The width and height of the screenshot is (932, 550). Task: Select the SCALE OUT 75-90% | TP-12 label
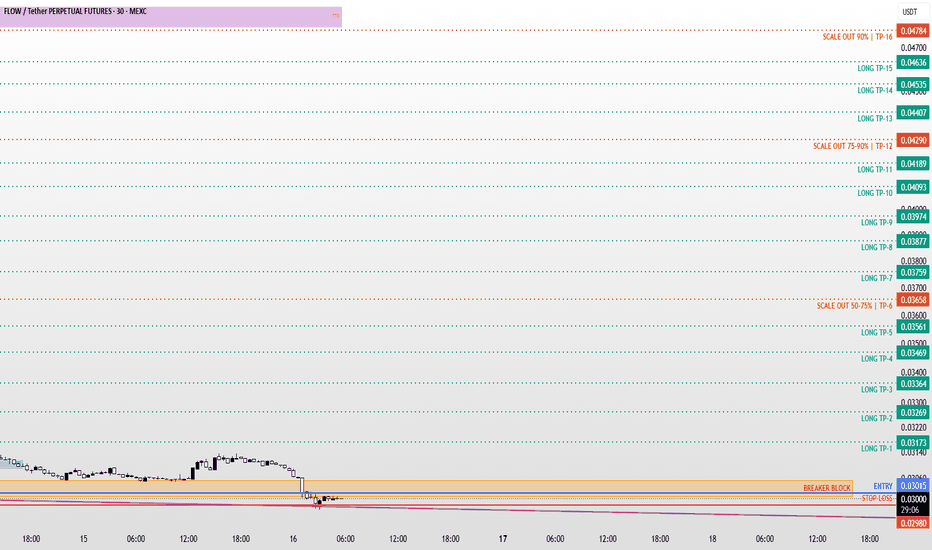tap(852, 146)
